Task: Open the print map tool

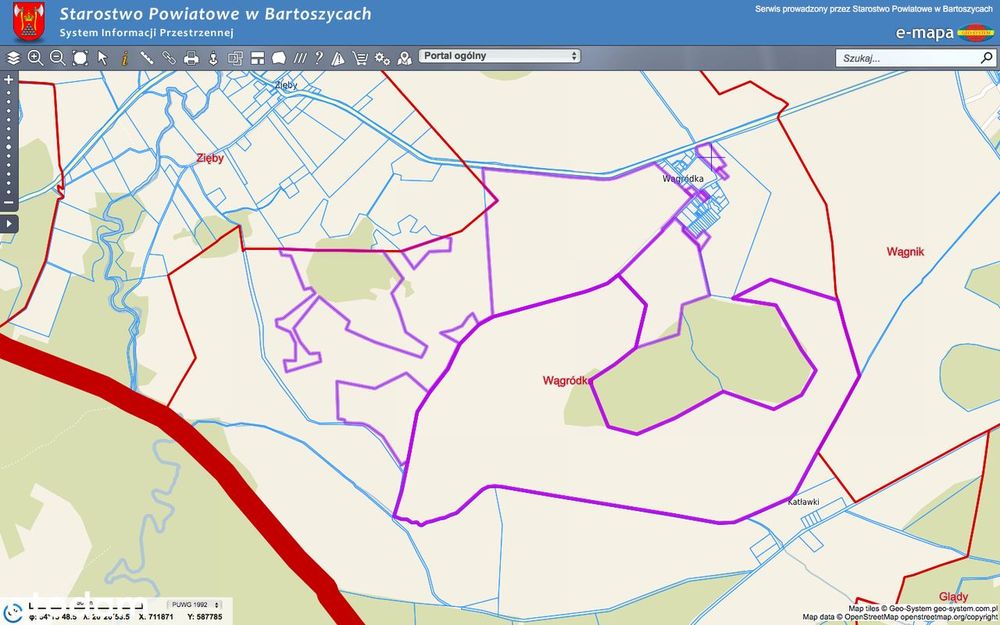Action: click(x=191, y=59)
